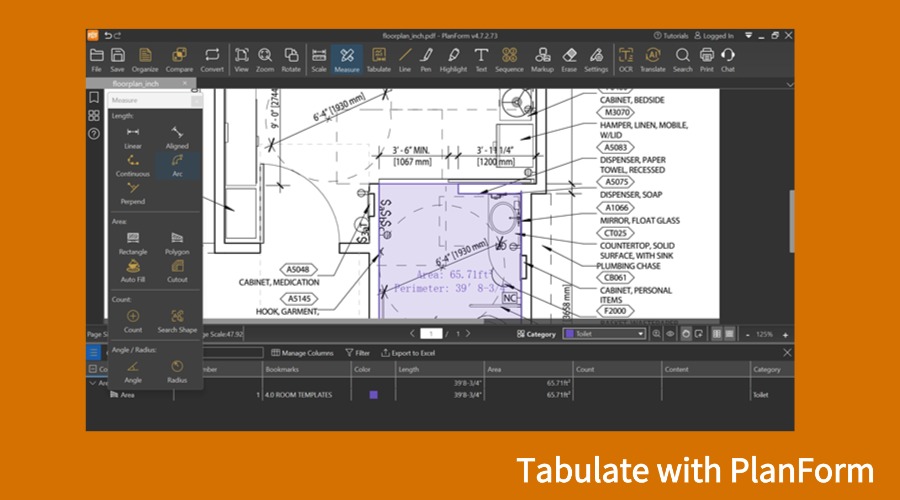Close the Measure floating panel

(x=196, y=100)
